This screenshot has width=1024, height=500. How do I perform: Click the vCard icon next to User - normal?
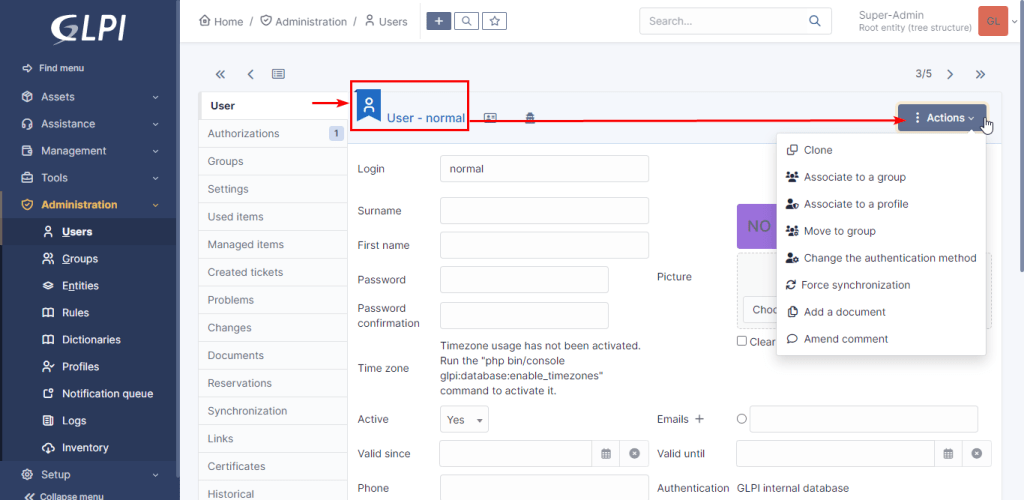click(x=490, y=117)
